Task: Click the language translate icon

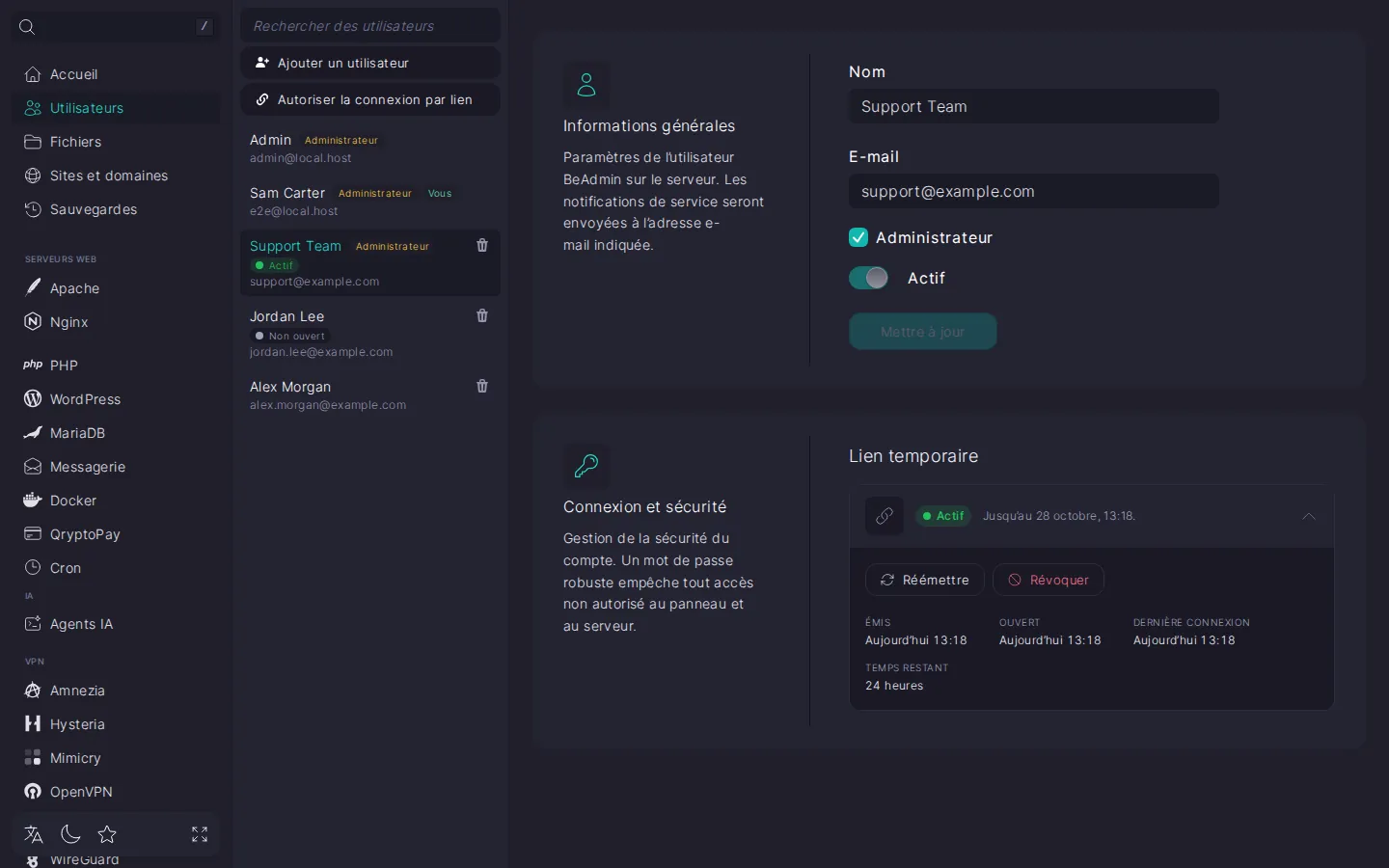Action: pos(34,834)
